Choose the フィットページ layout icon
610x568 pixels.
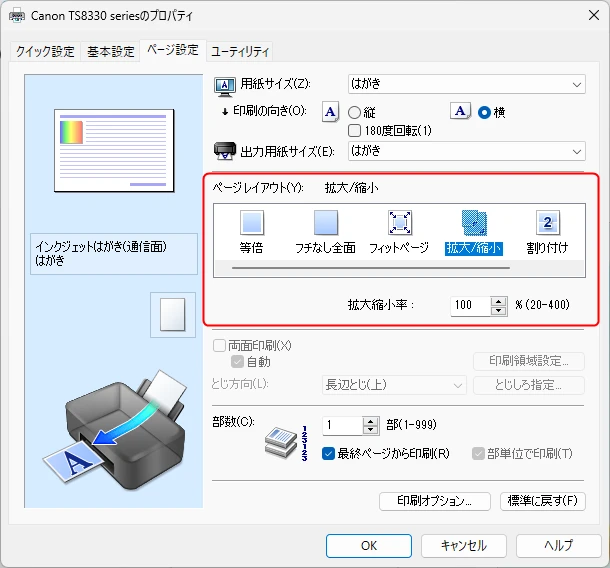click(400, 223)
